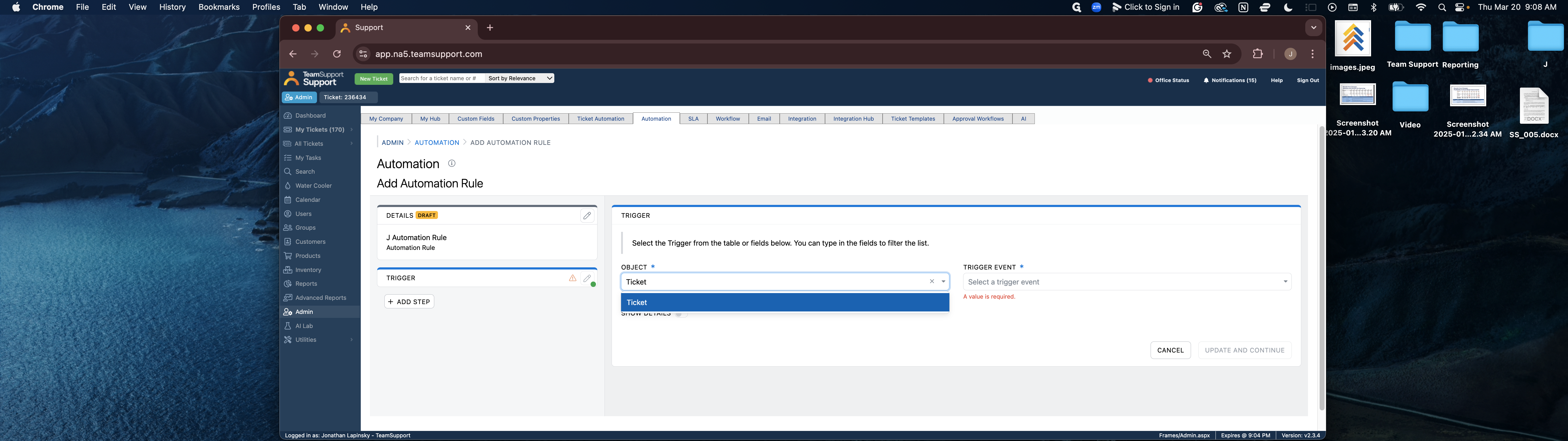Open Water Cooler from the sidebar

point(313,186)
